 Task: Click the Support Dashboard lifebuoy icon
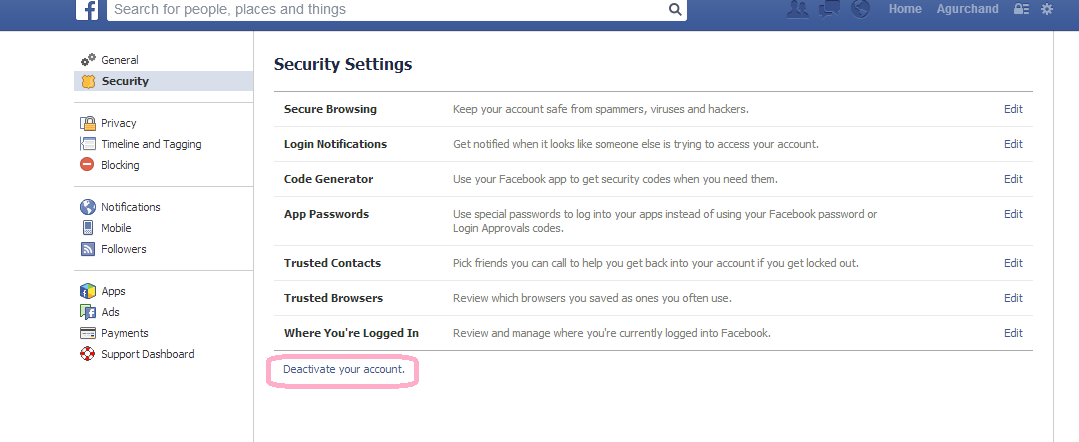(x=88, y=354)
